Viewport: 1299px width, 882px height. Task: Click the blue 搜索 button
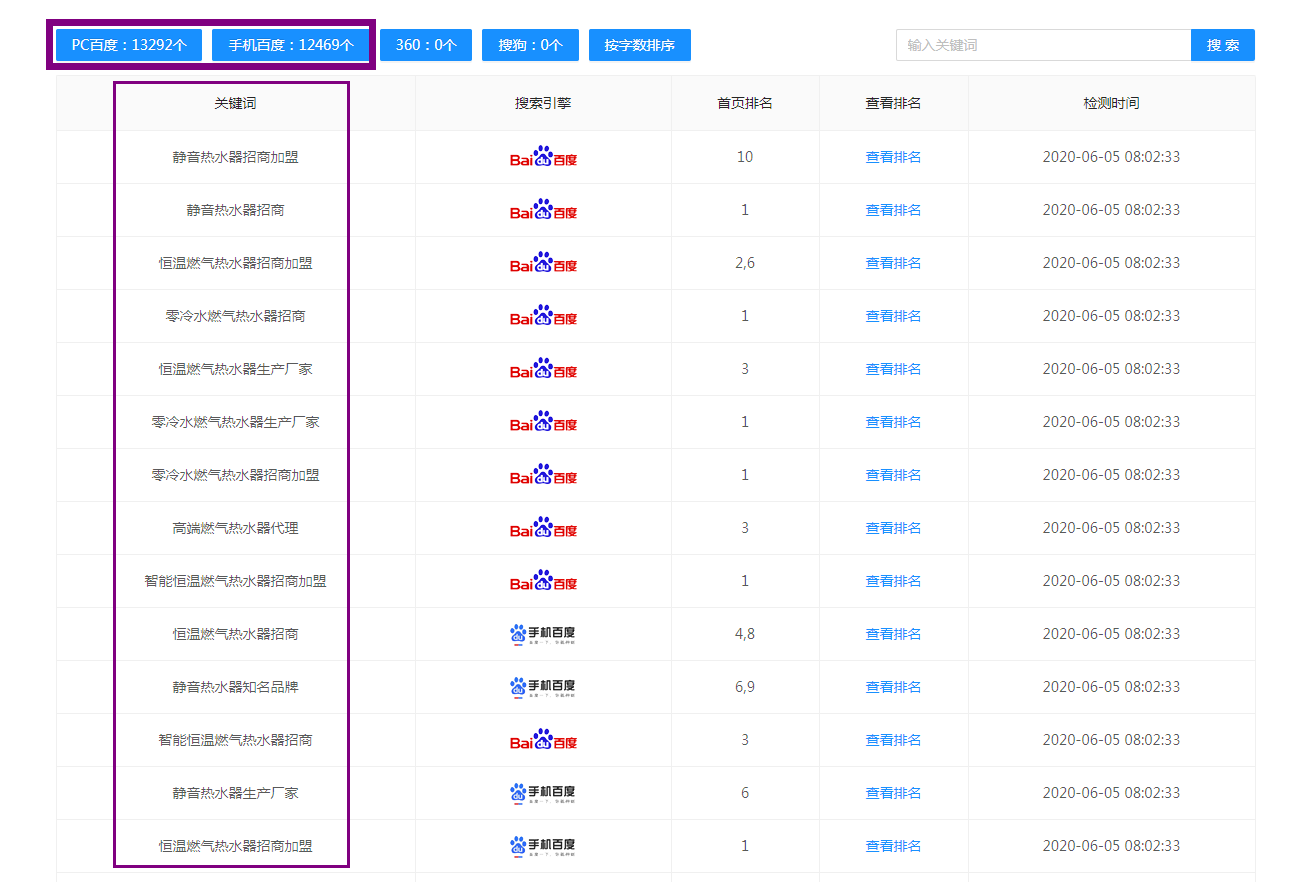[x=1223, y=45]
